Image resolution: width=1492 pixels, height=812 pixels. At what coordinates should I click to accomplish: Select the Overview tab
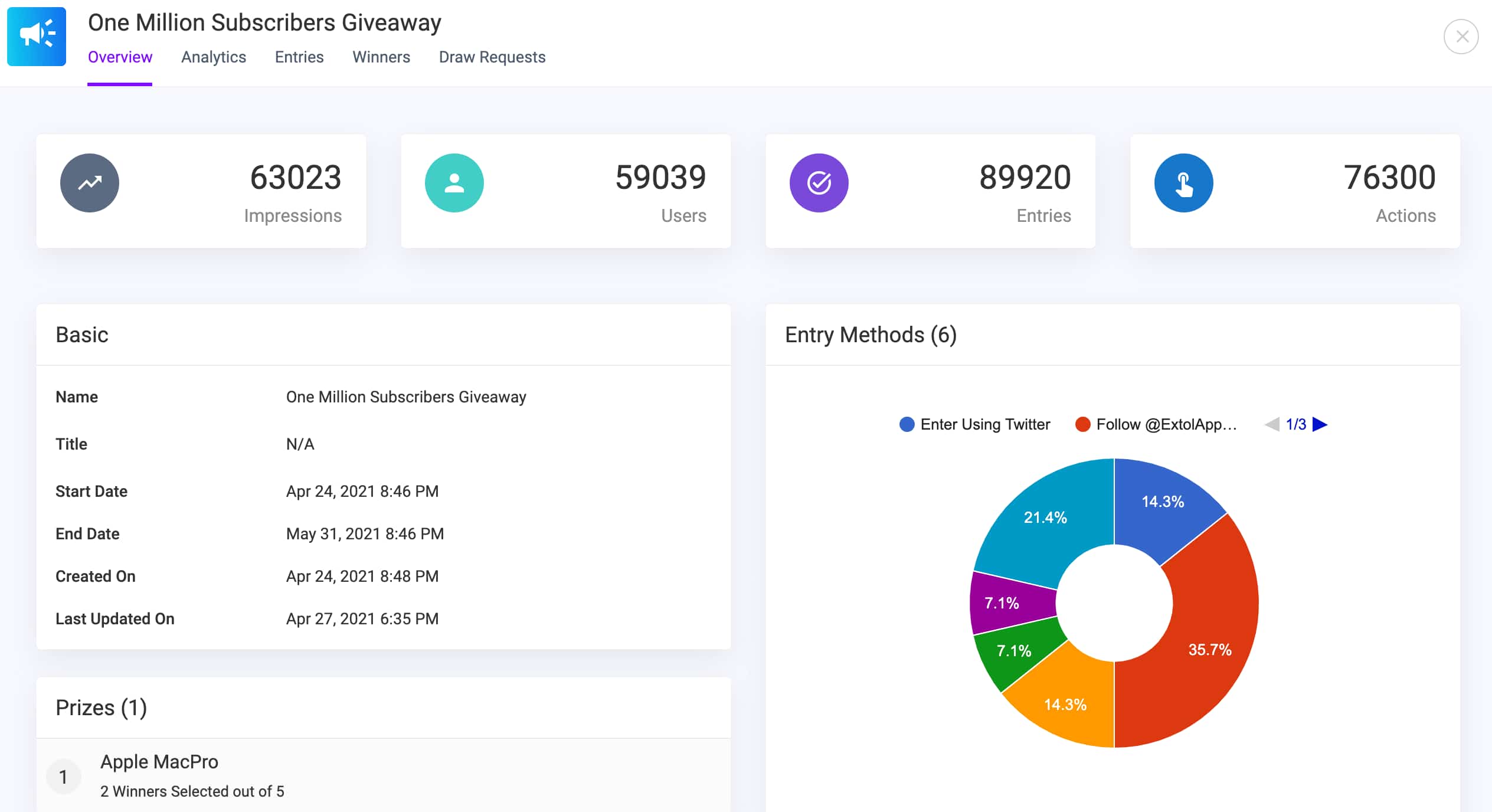click(x=120, y=57)
